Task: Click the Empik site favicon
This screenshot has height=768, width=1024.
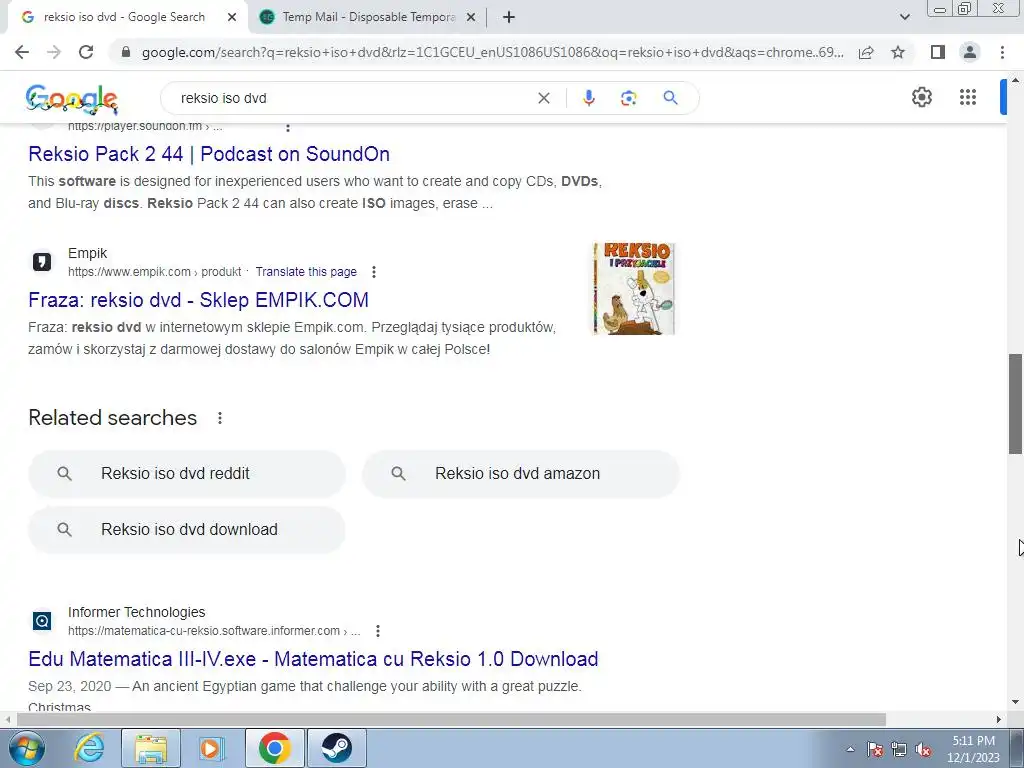Action: click(x=42, y=262)
